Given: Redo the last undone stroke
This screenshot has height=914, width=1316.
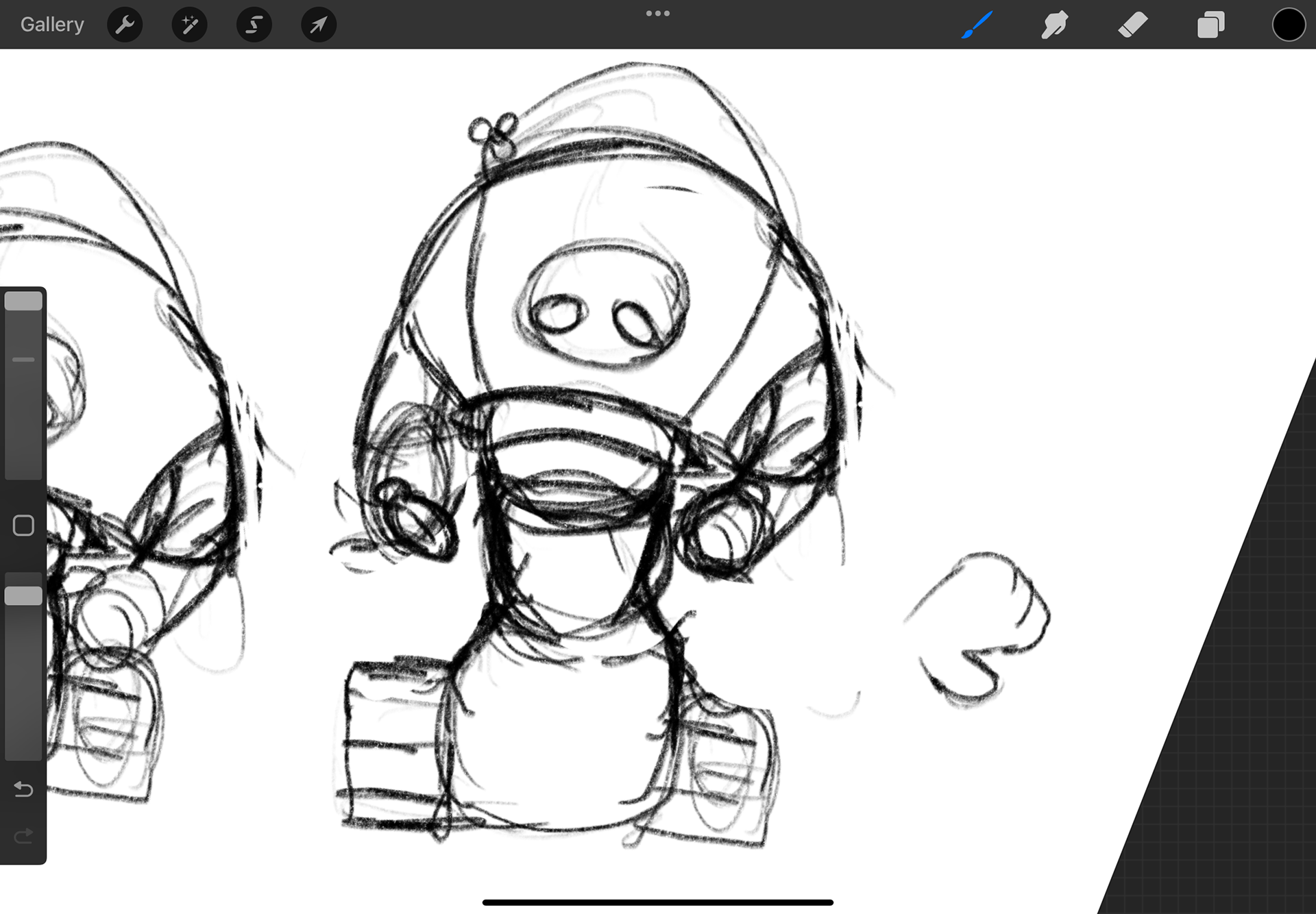Looking at the screenshot, I should [x=23, y=836].
